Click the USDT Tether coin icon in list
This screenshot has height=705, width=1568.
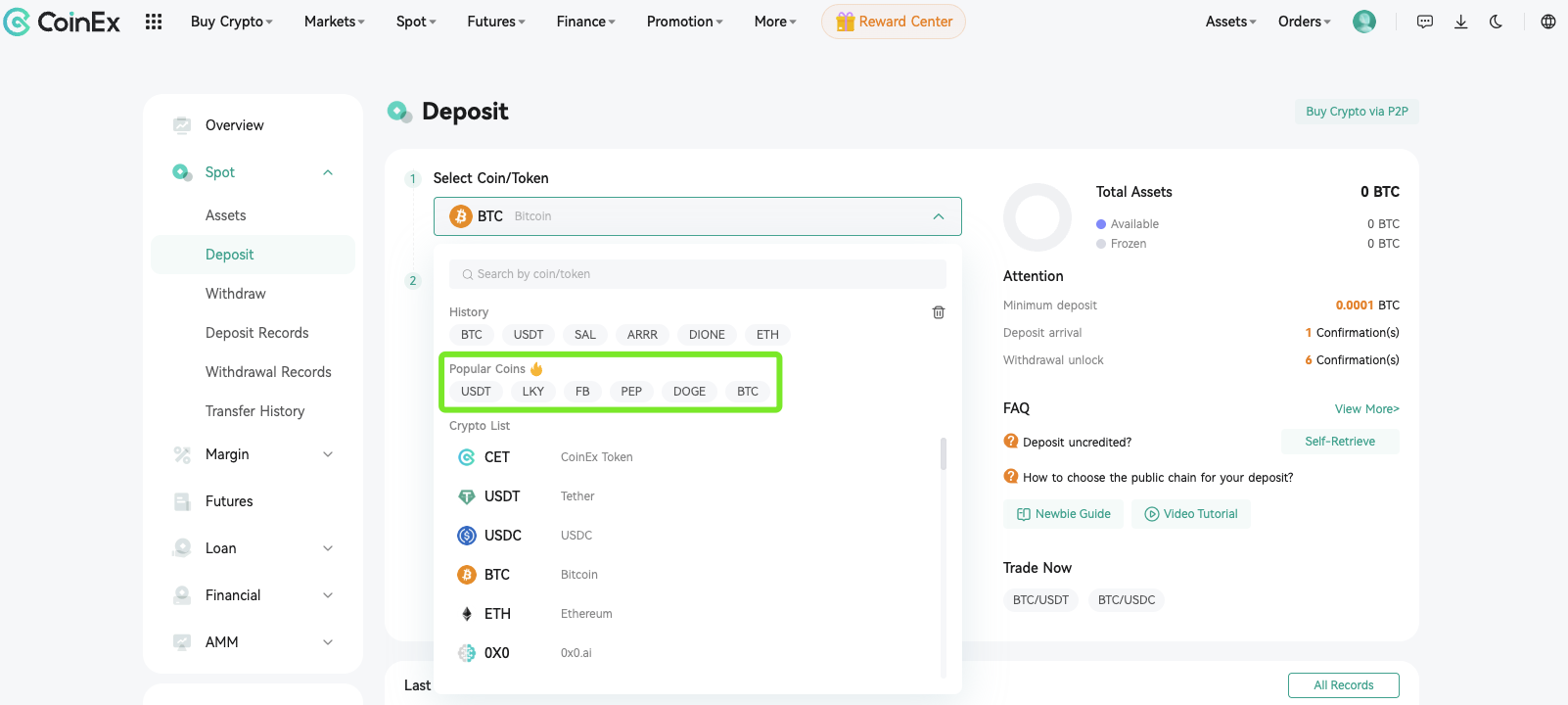tap(467, 496)
